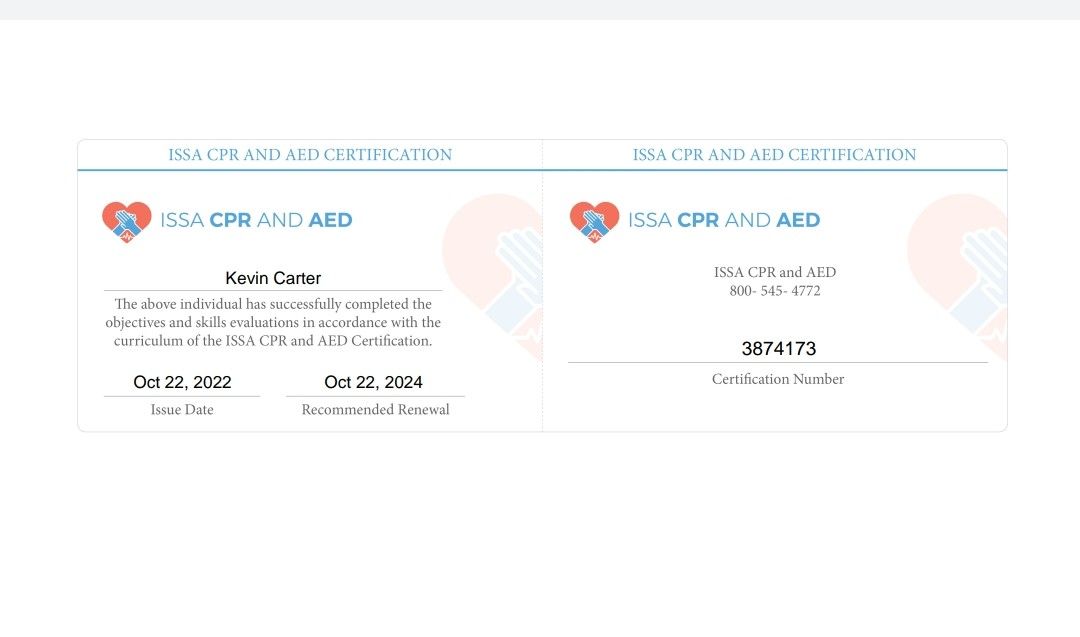Click the left card heart-hands logo icon
This screenshot has height=637, width=1080.
[127, 222]
